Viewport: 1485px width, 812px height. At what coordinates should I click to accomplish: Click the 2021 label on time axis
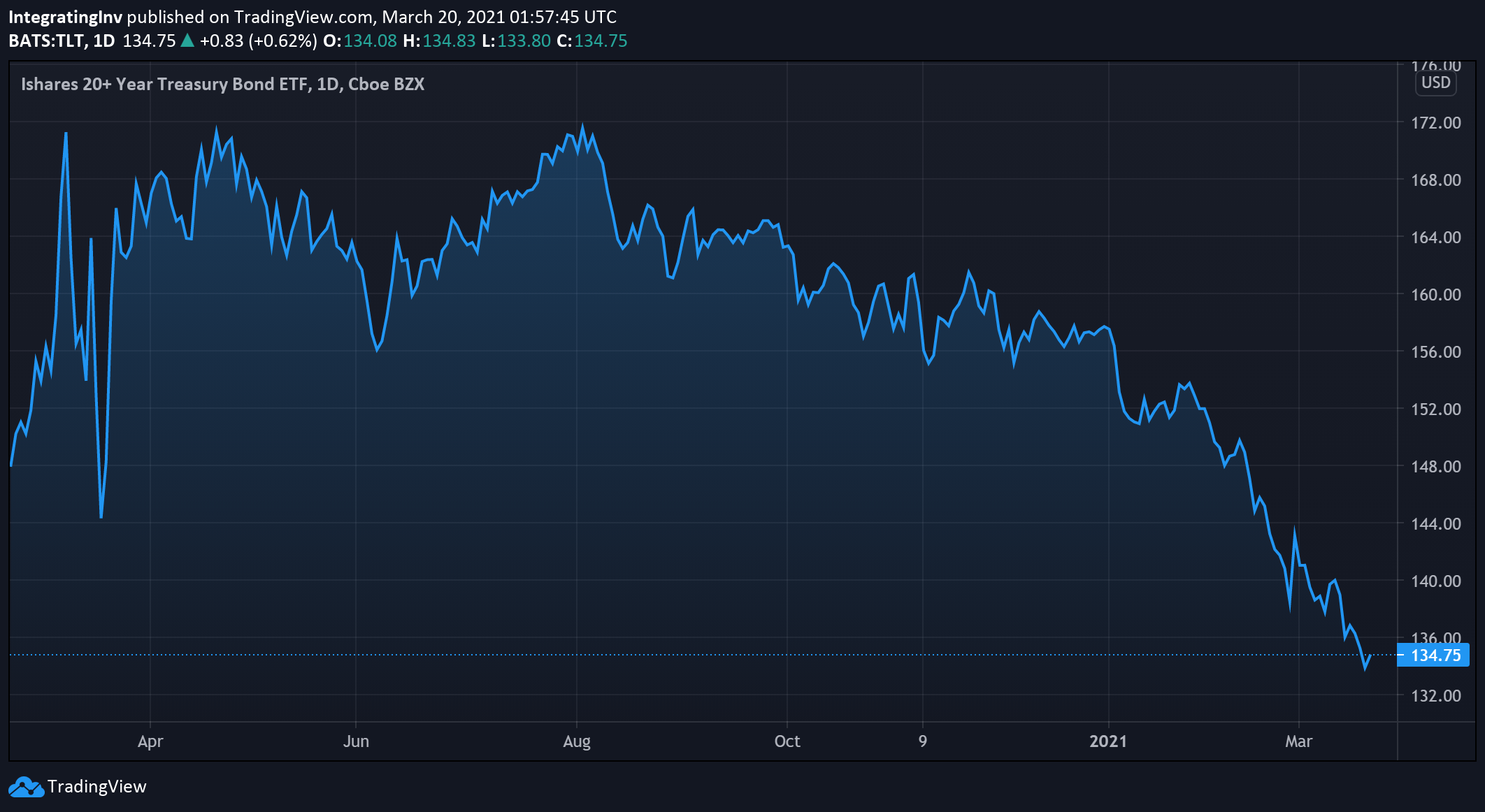point(1108,741)
